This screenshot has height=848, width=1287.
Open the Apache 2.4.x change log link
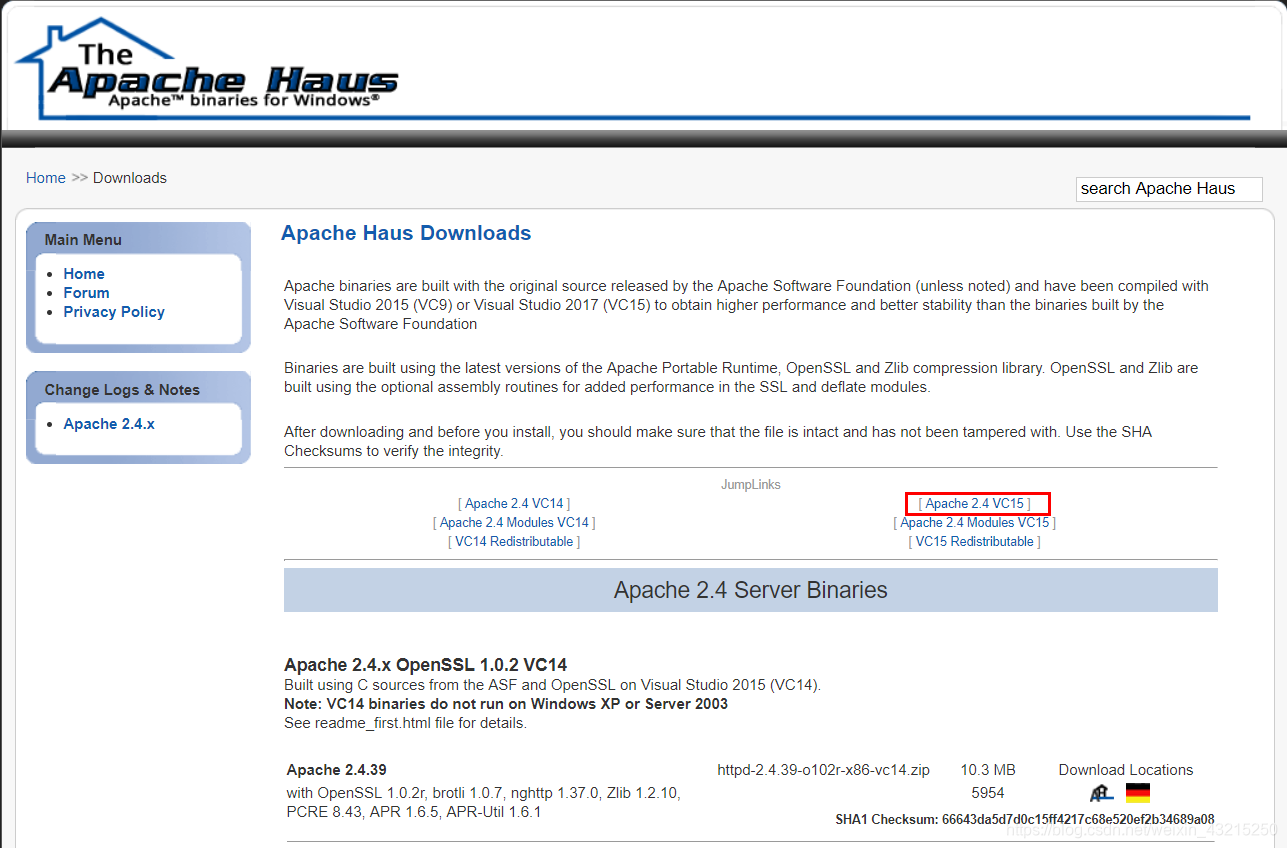pyautogui.click(x=109, y=424)
